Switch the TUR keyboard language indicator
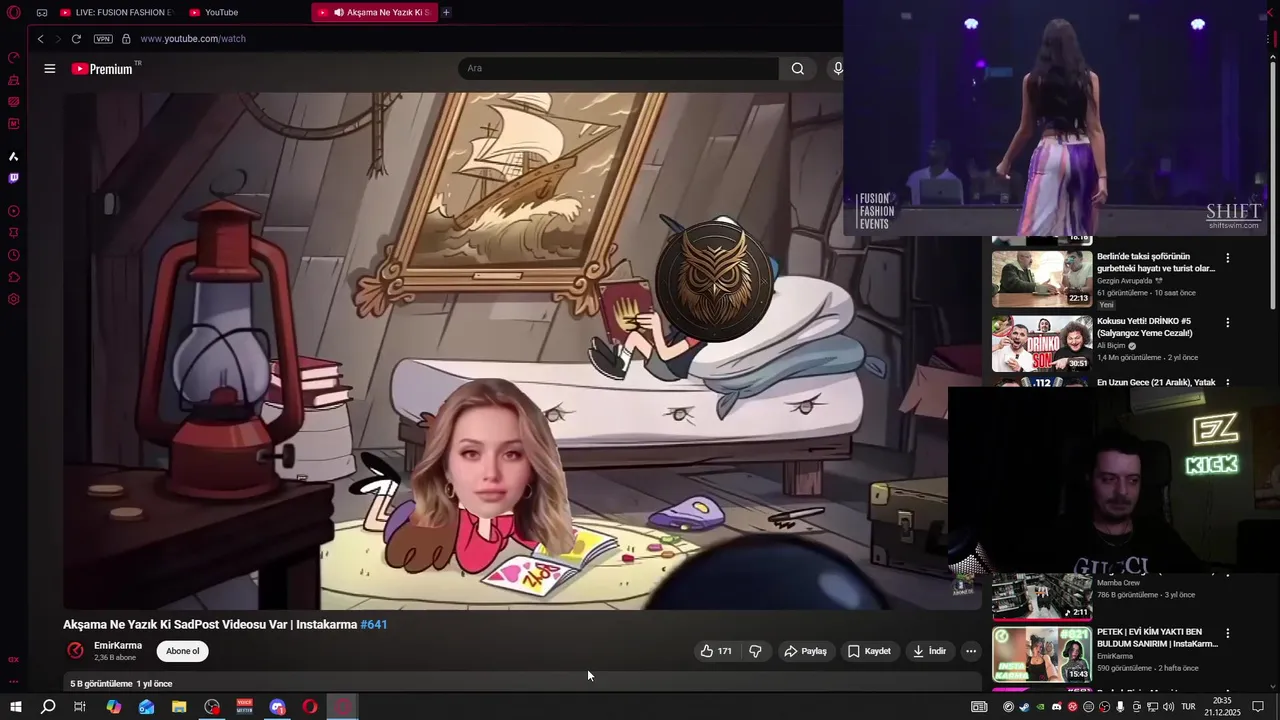Screen dimensions: 1280x720 coord(1188,707)
